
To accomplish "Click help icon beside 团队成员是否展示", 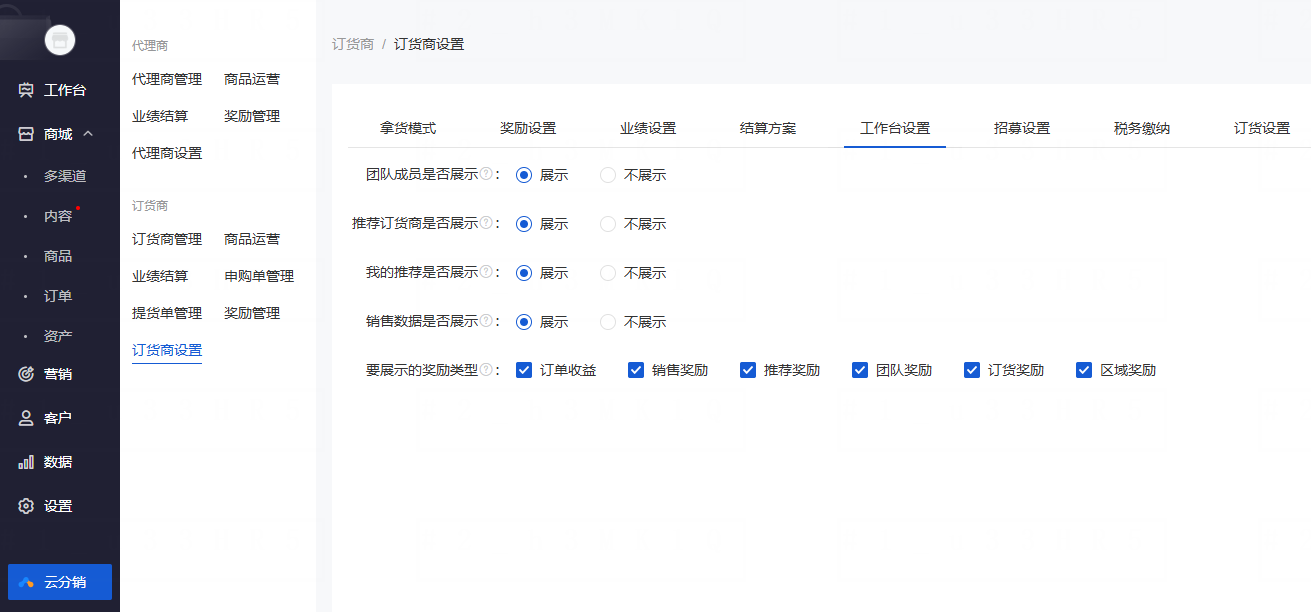I will tap(486, 174).
